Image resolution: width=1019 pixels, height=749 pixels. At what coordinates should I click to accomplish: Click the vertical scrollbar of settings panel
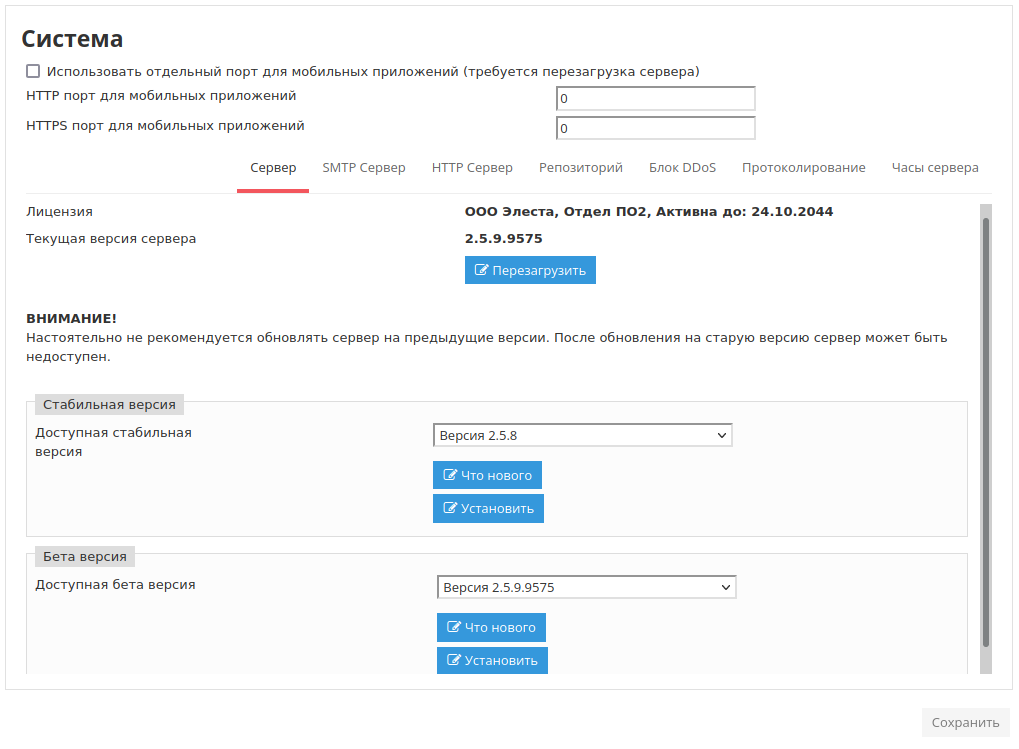click(985, 430)
